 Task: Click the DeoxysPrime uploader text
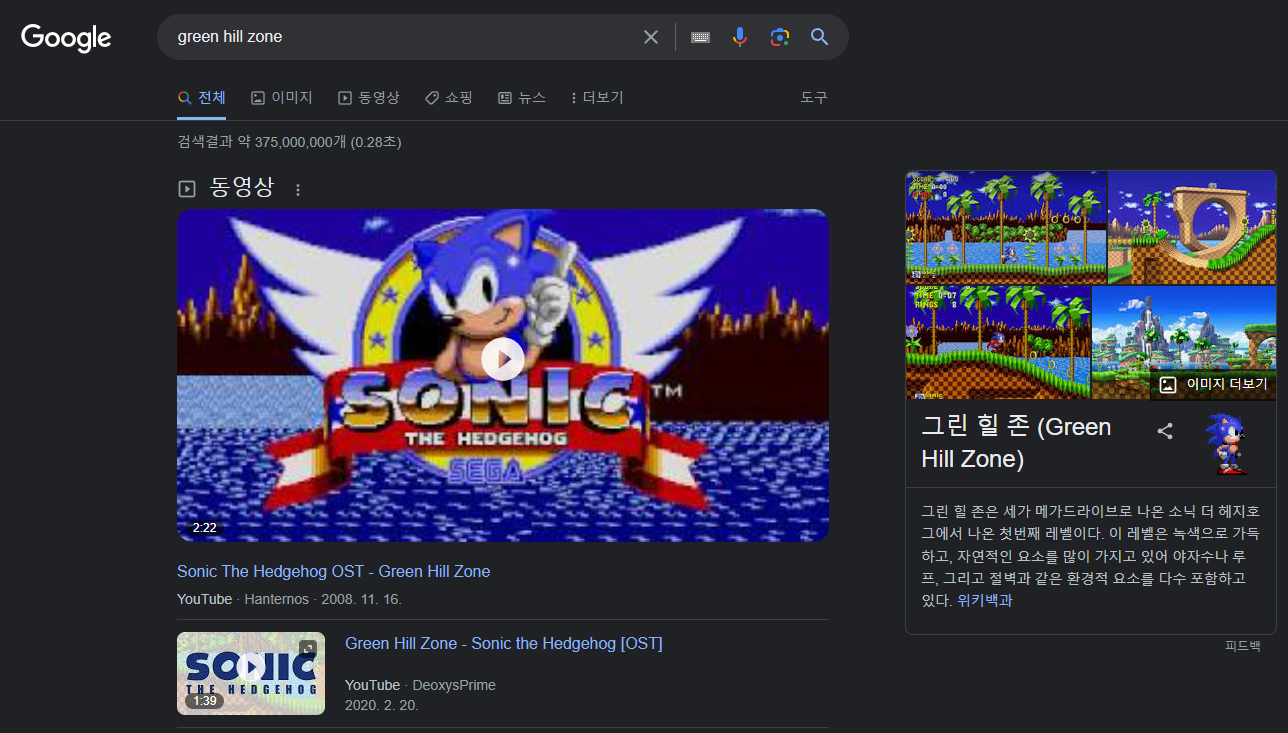454,685
